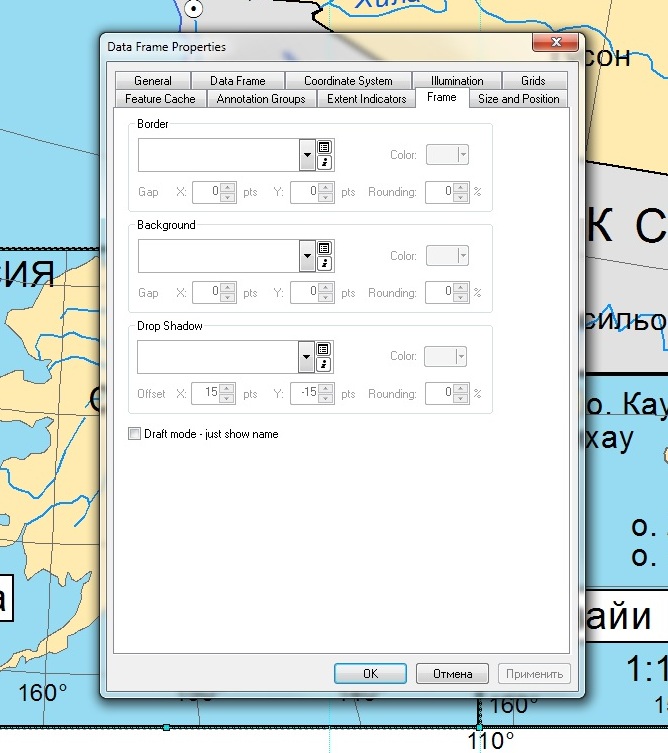Viewport: 668px width, 753px height.
Task: Switch to the Data Frame tab
Action: pyautogui.click(x=238, y=80)
